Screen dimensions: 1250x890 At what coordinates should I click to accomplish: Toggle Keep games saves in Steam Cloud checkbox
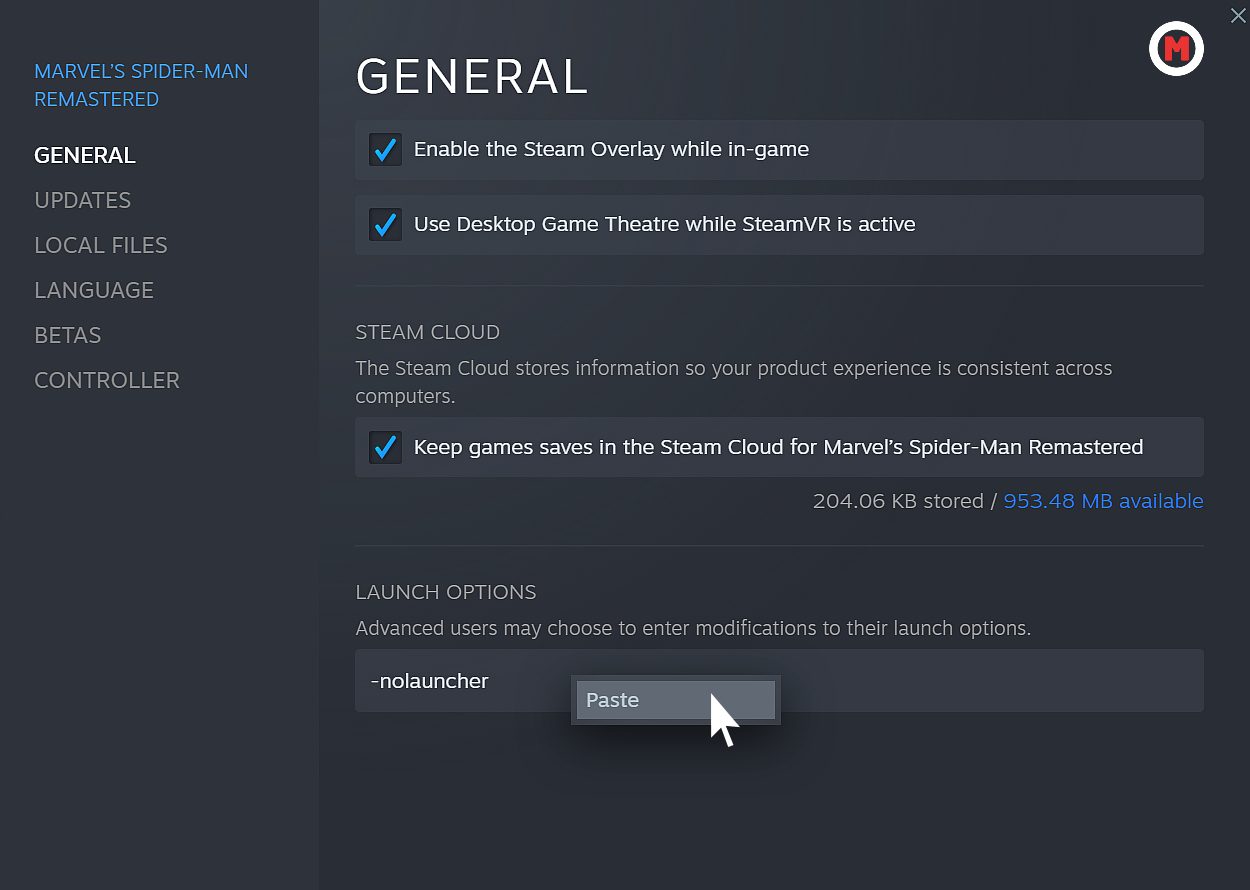385,447
